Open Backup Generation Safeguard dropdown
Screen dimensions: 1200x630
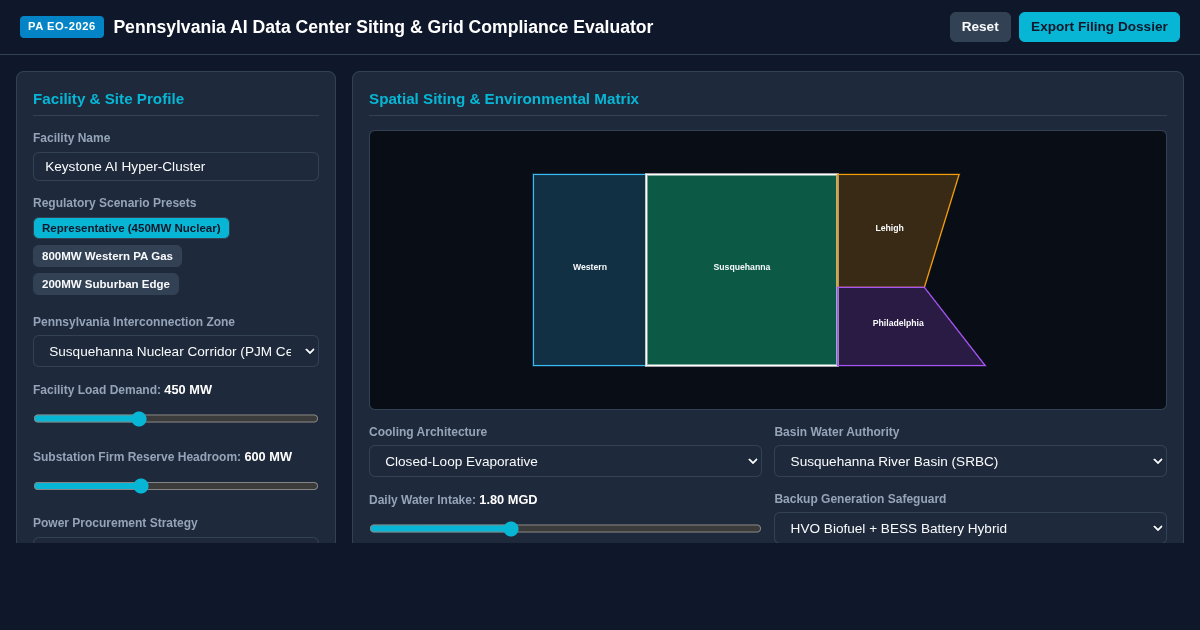[970, 528]
